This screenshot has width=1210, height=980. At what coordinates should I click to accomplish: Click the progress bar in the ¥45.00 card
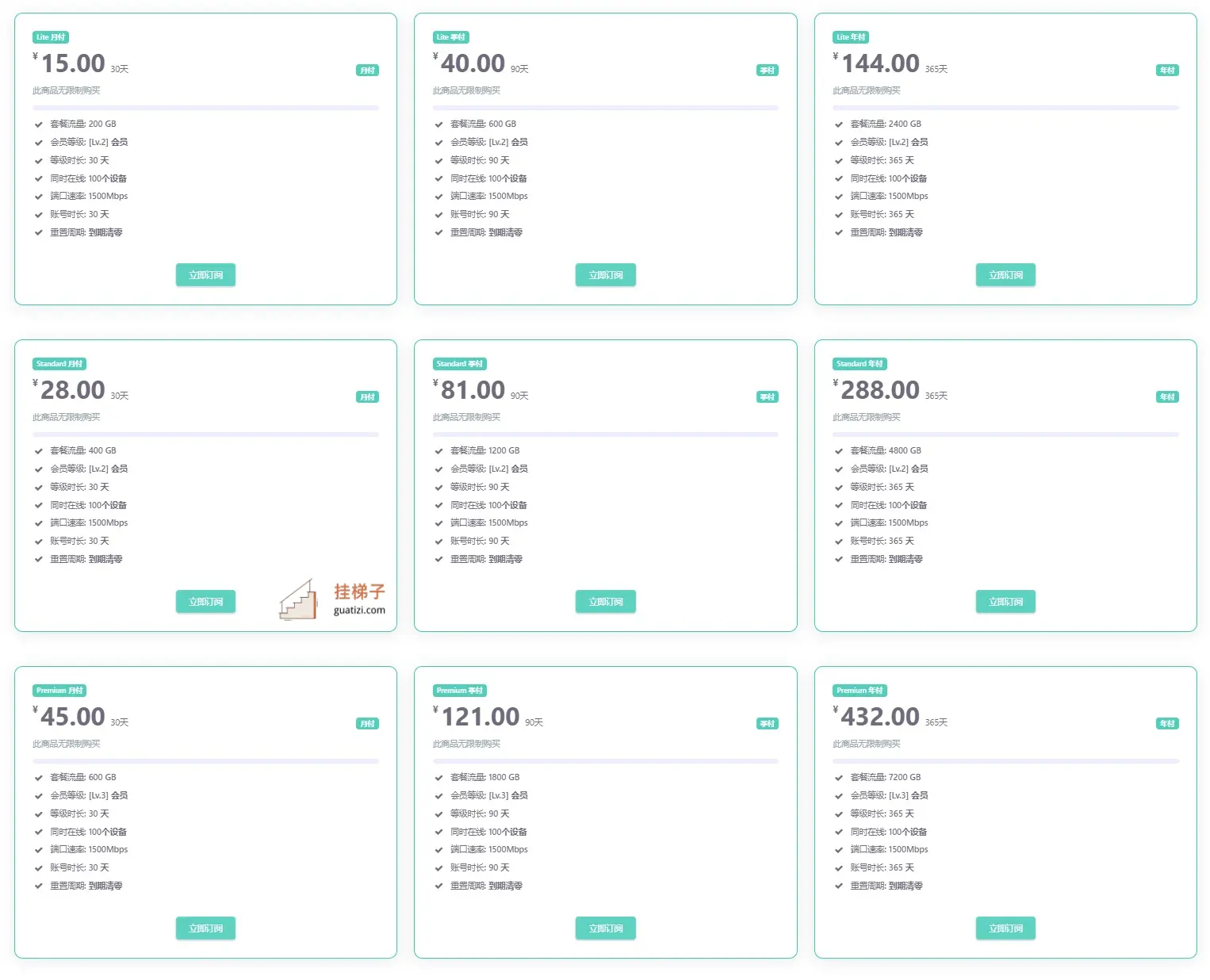click(x=205, y=761)
